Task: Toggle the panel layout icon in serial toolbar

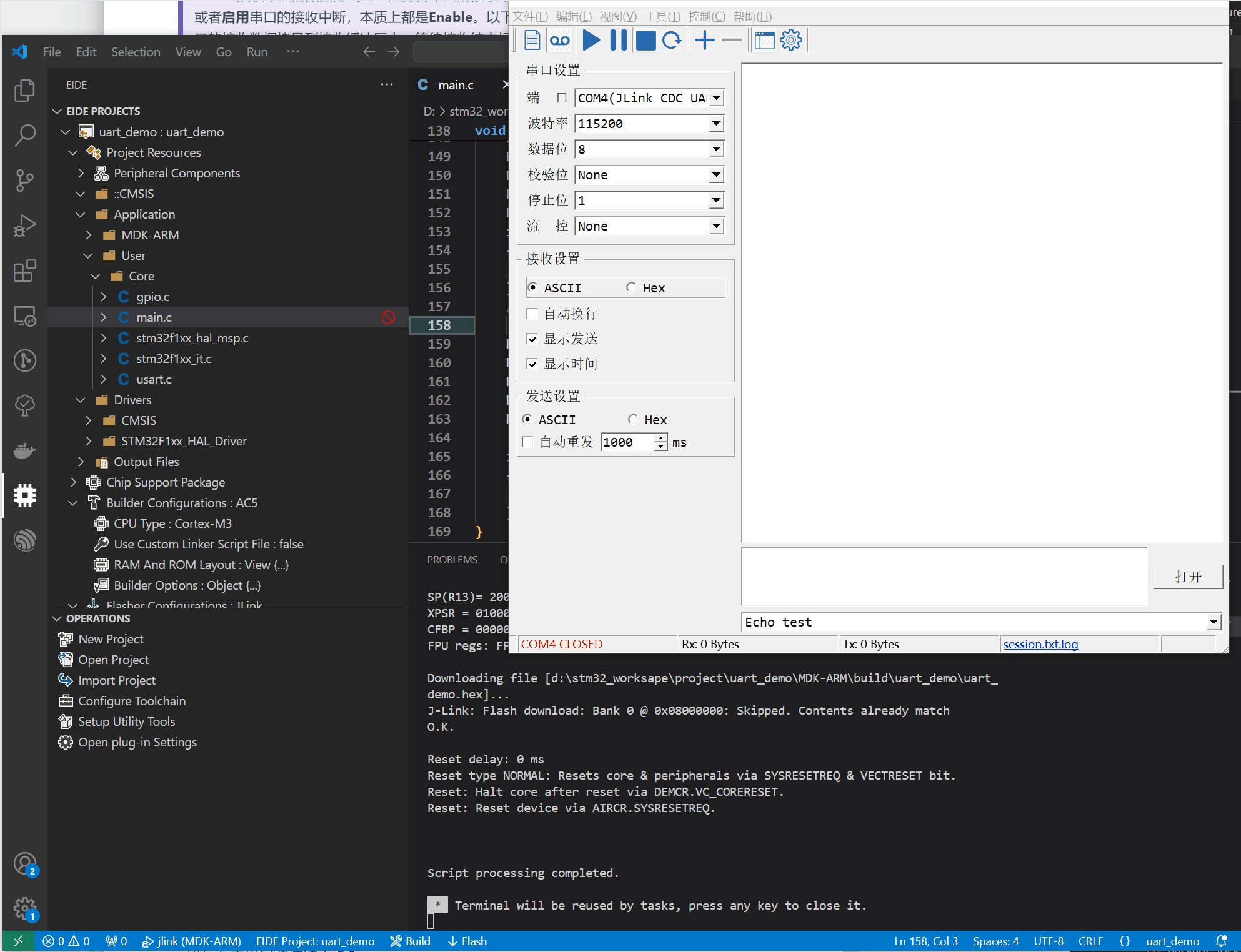Action: tap(764, 41)
